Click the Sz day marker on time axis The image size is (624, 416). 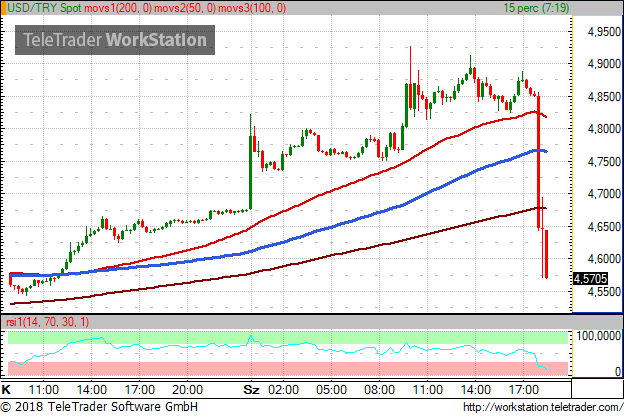point(251,389)
